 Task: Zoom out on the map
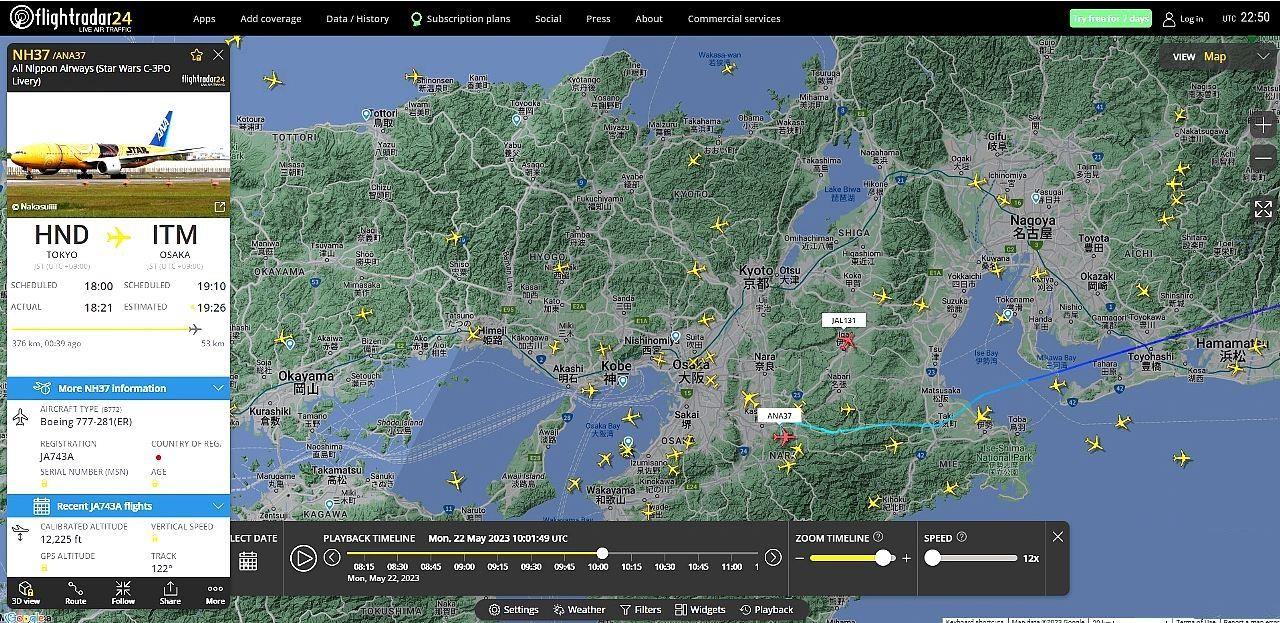coord(1263,158)
